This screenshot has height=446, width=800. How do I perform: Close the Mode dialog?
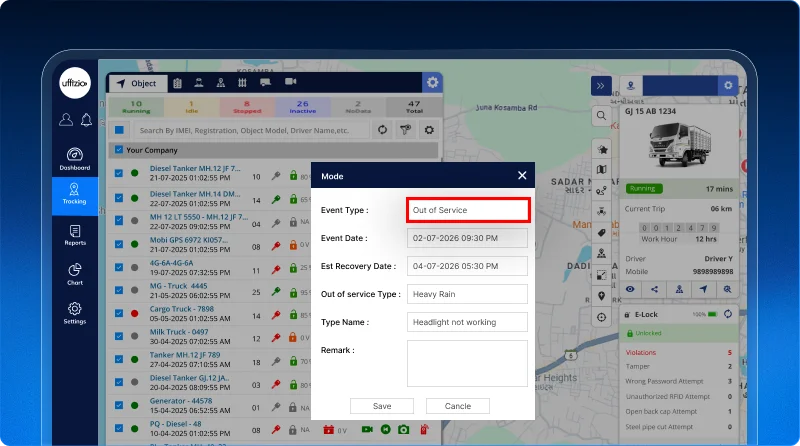tap(522, 176)
